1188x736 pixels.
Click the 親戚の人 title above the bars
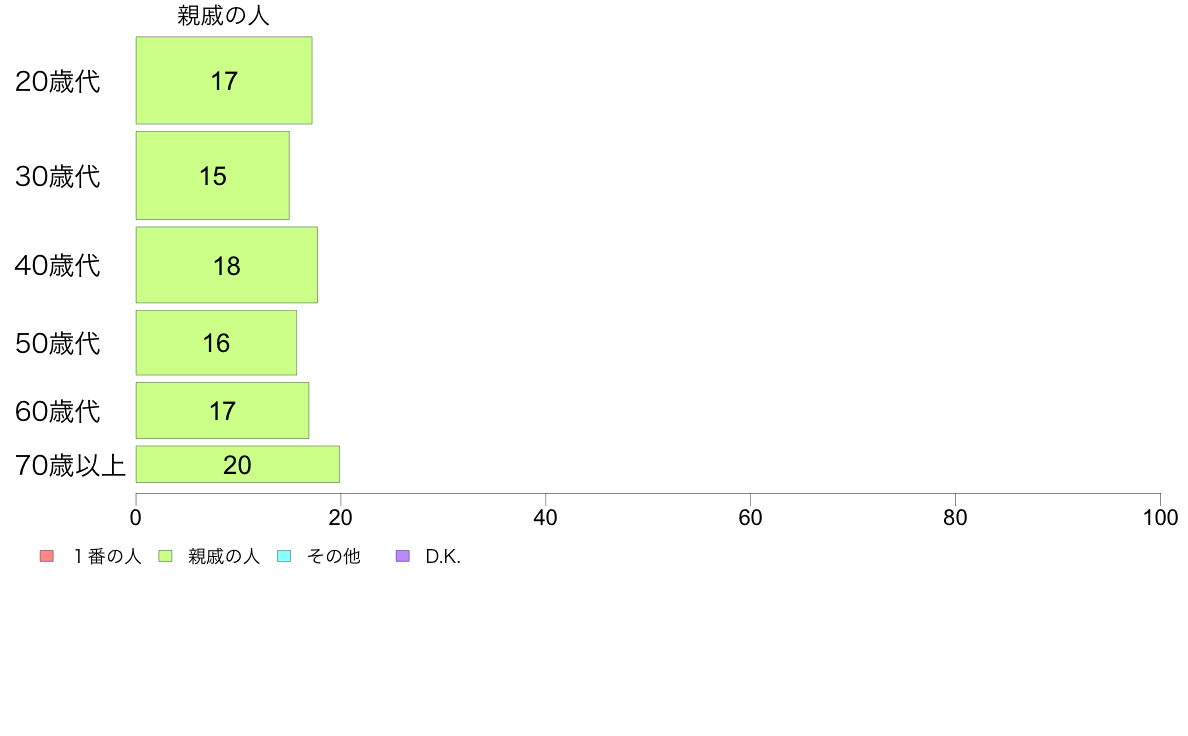(224, 16)
